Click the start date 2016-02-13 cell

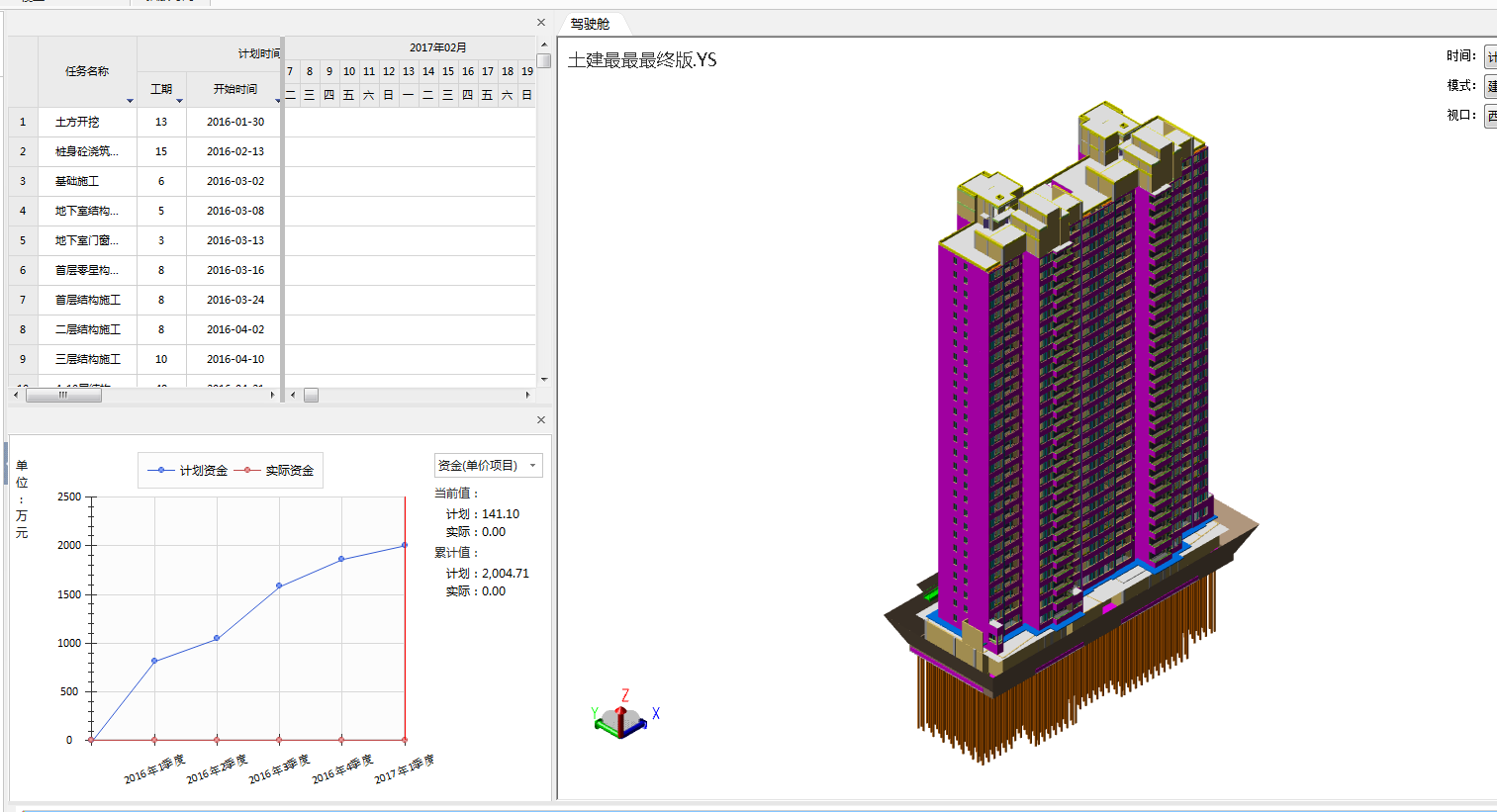pos(234,151)
